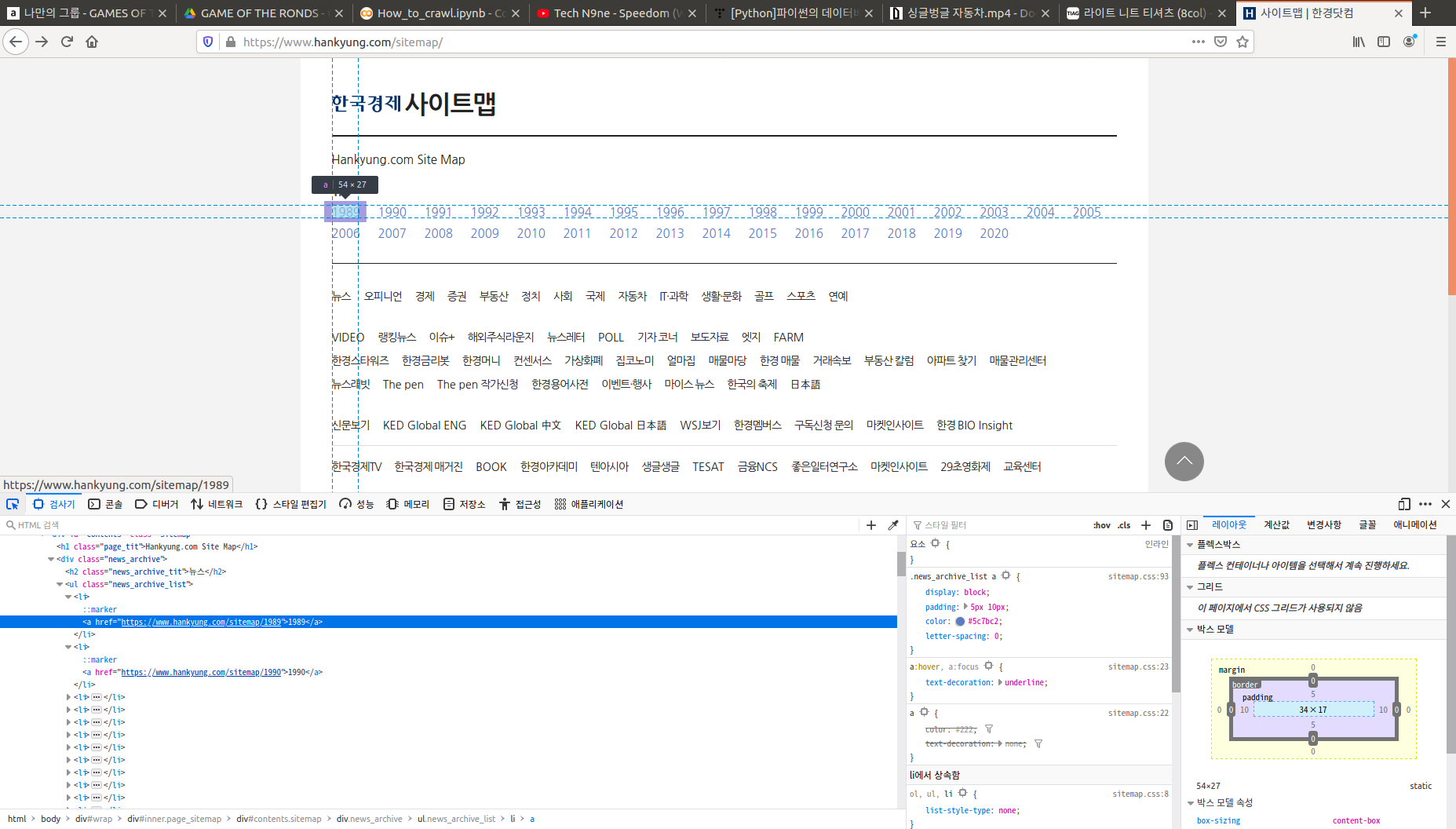Show the sidebars icon
Viewport: 1456px width, 829px height.
[x=1384, y=42]
